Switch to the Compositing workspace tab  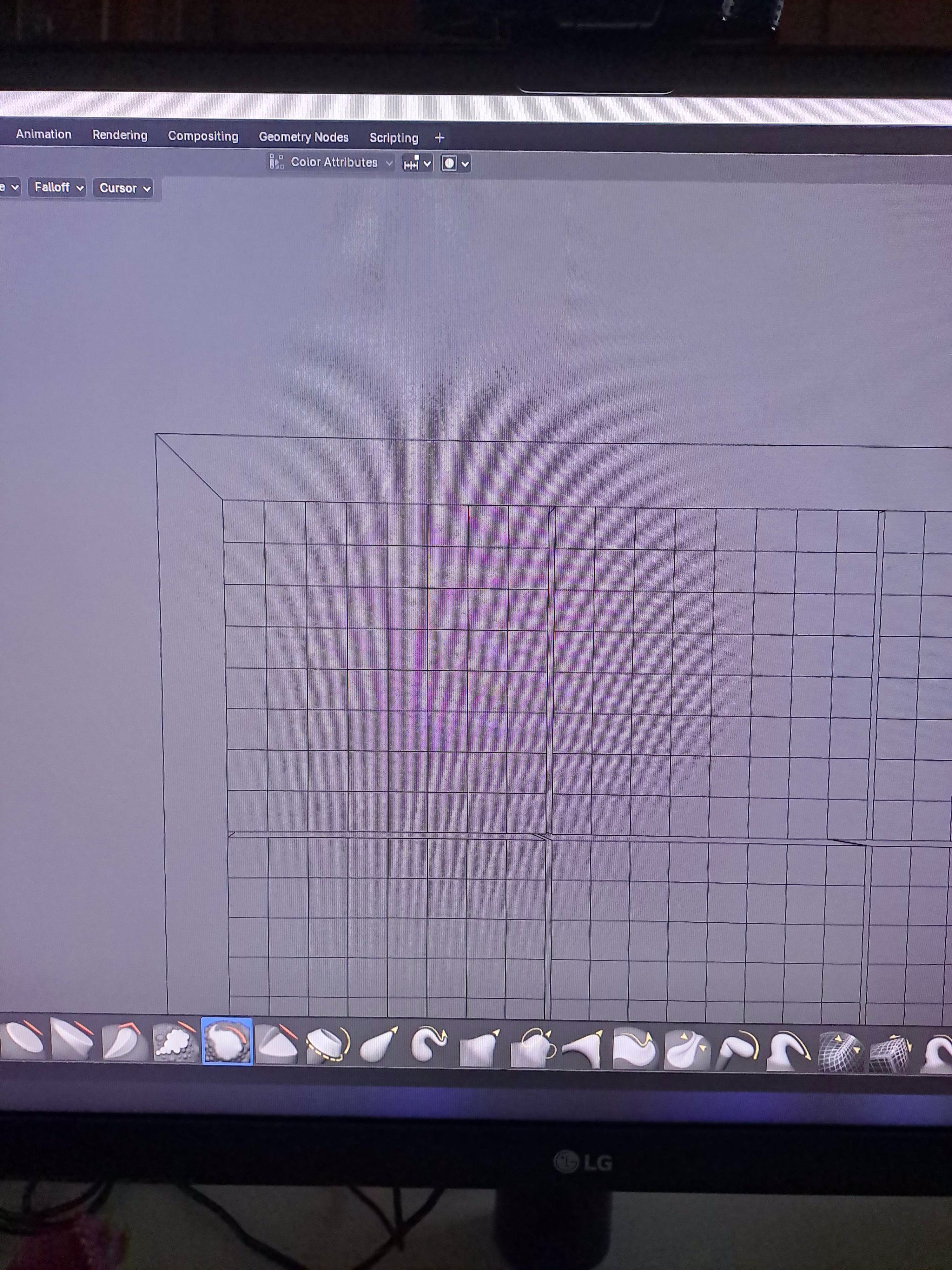202,136
